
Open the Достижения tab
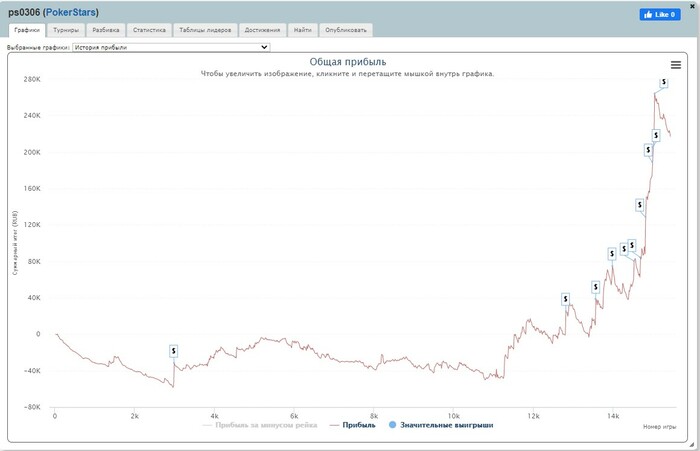pyautogui.click(x=262, y=30)
